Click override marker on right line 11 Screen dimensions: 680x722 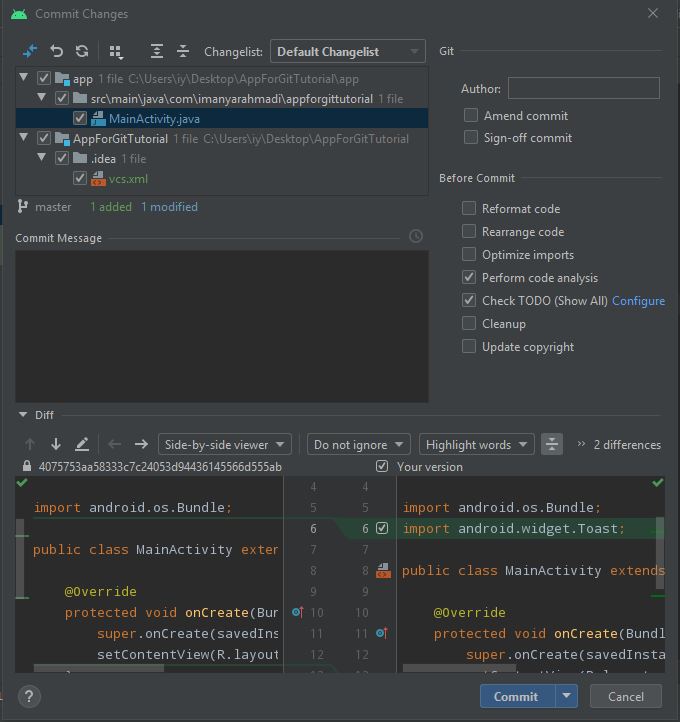382,633
